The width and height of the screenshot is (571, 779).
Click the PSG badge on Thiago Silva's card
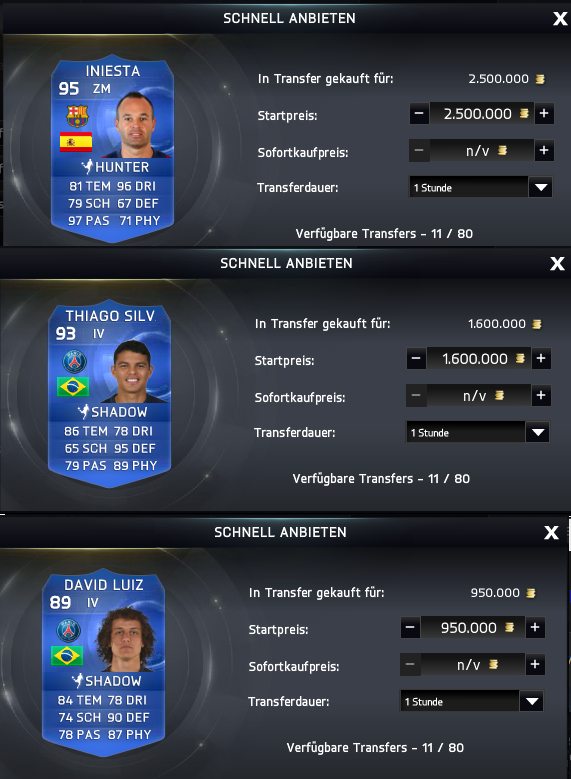click(75, 362)
